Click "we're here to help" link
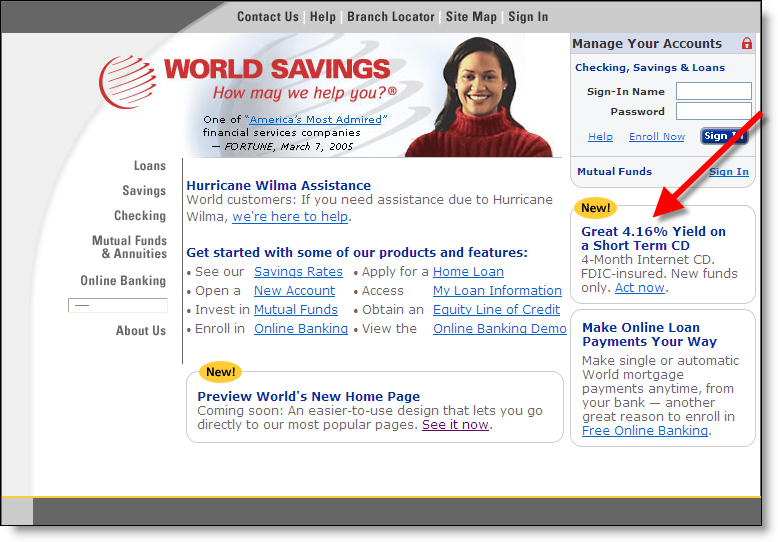 (x=290, y=217)
